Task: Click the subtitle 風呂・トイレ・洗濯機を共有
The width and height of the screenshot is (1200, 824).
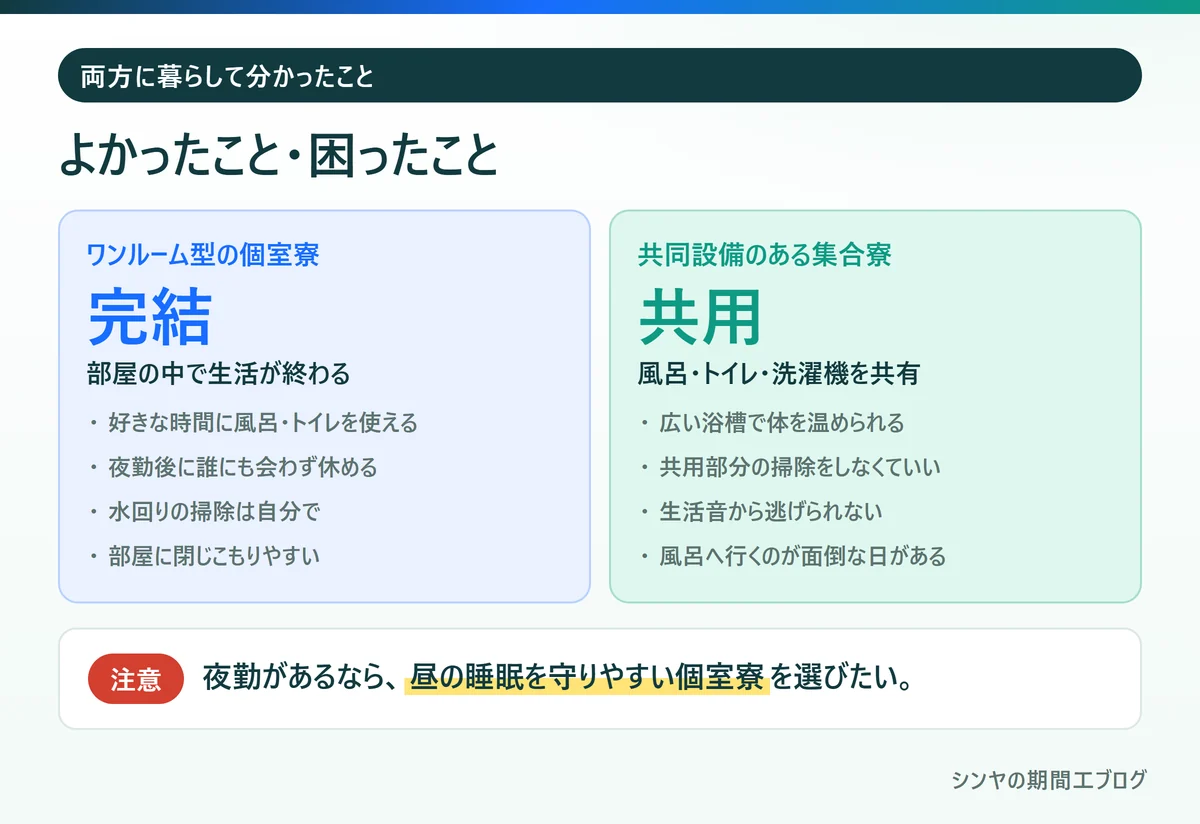Action: point(779,374)
